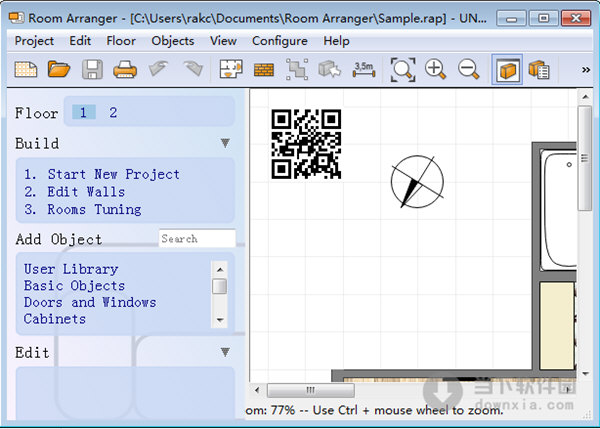600x429 pixels.
Task: Collapse the Build section arrow
Action: [x=225, y=144]
